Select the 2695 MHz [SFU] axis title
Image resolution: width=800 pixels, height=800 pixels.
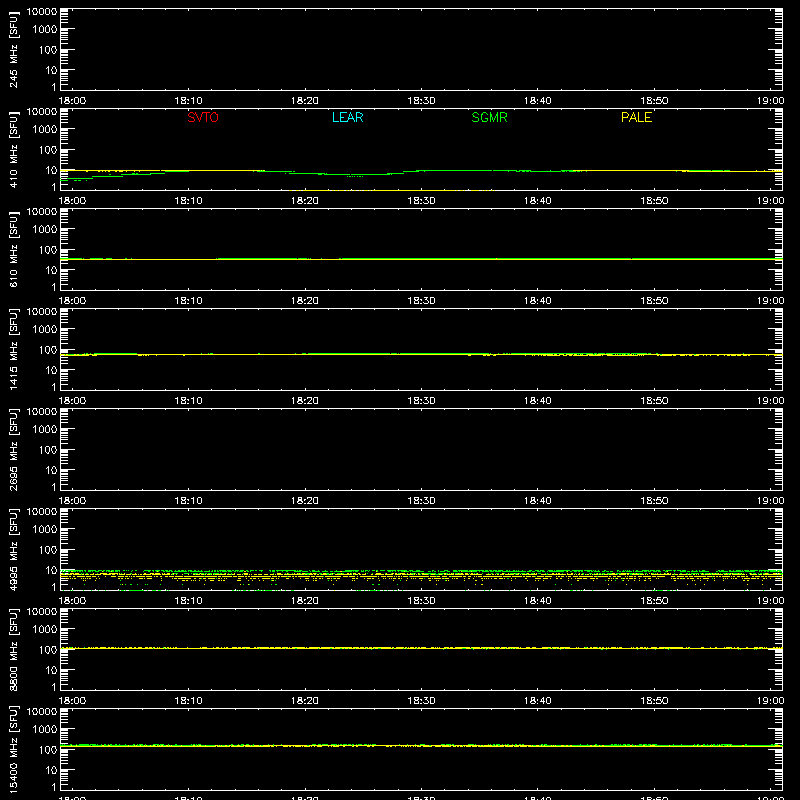point(14,449)
